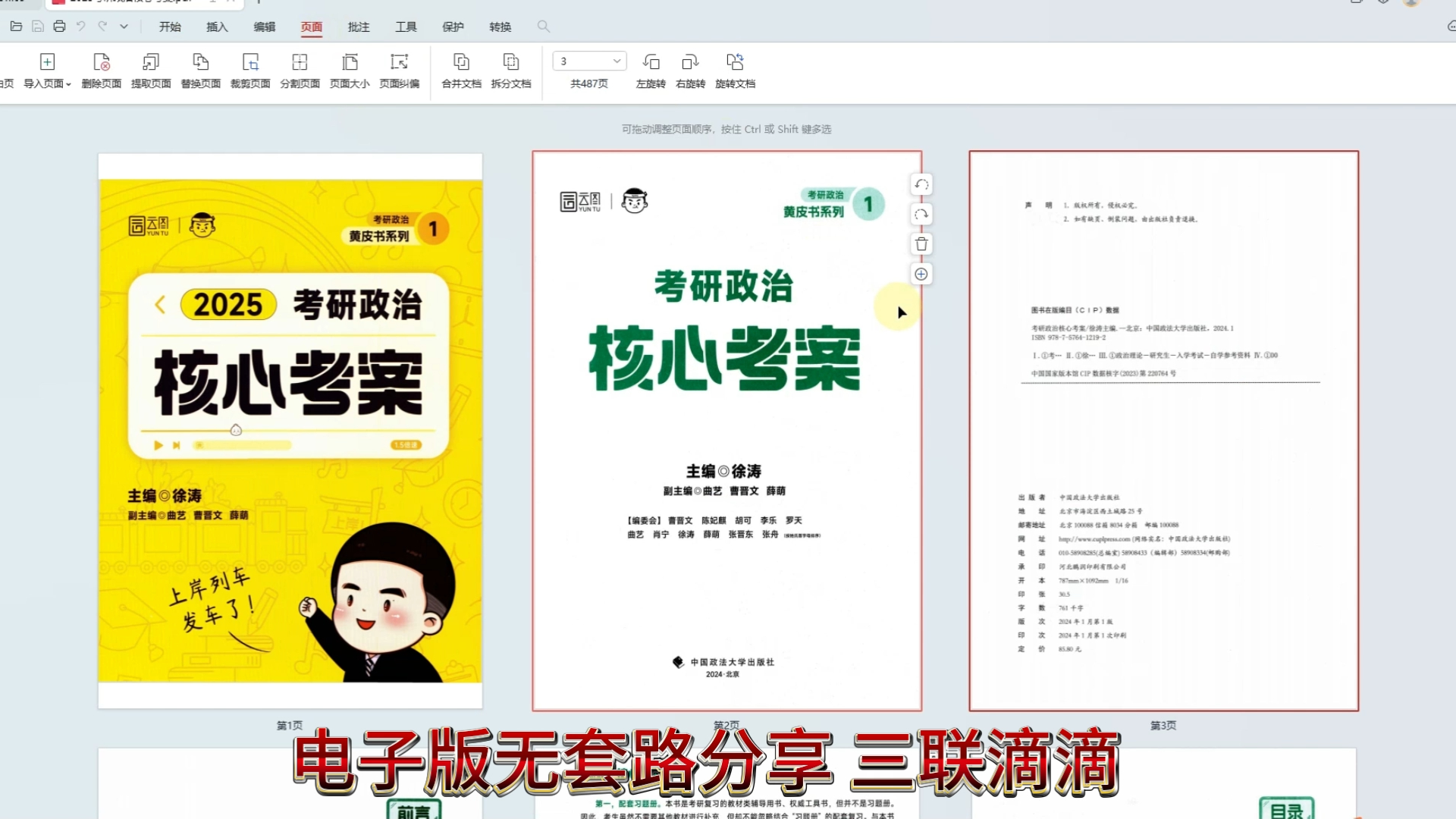1456x819 pixels.
Task: Select the page 2 title page thumbnail
Action: (726, 431)
